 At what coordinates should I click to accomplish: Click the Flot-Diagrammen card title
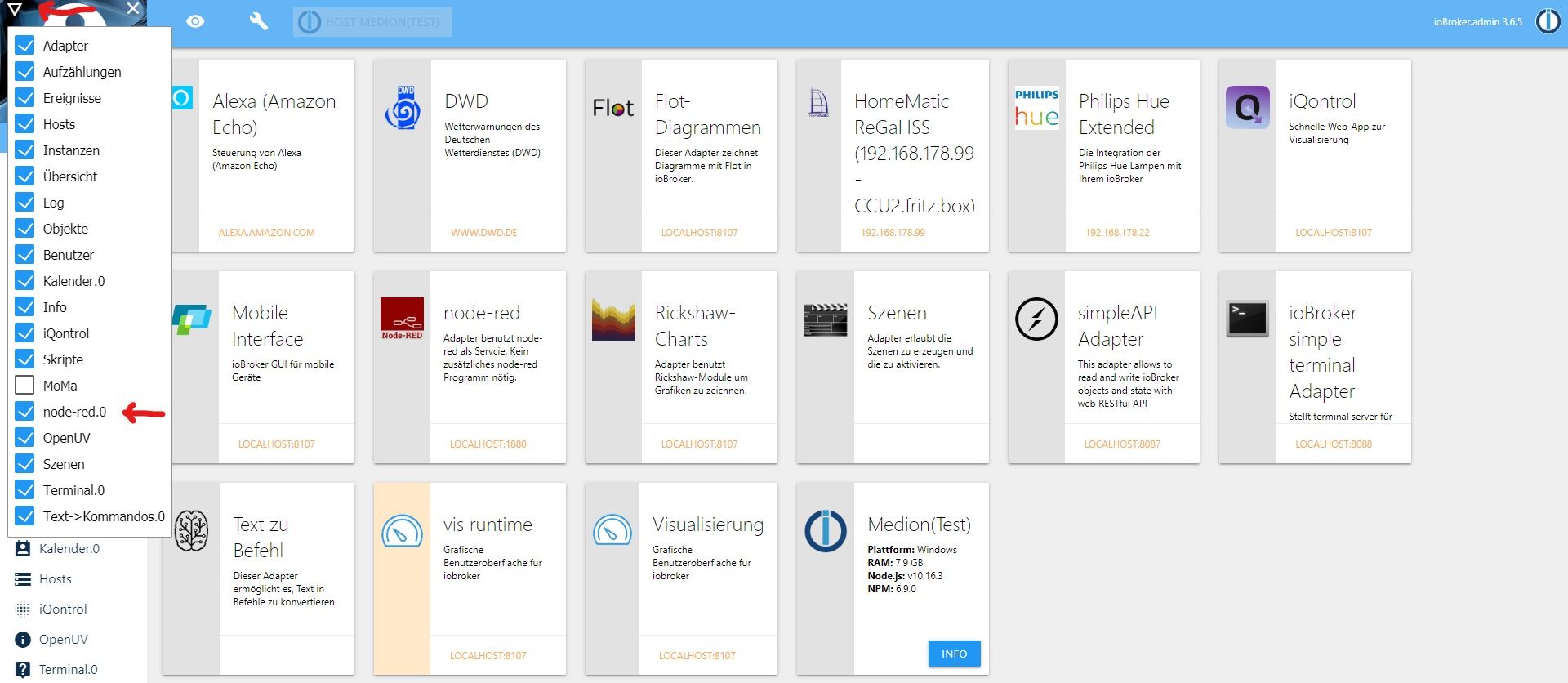pyautogui.click(x=708, y=114)
